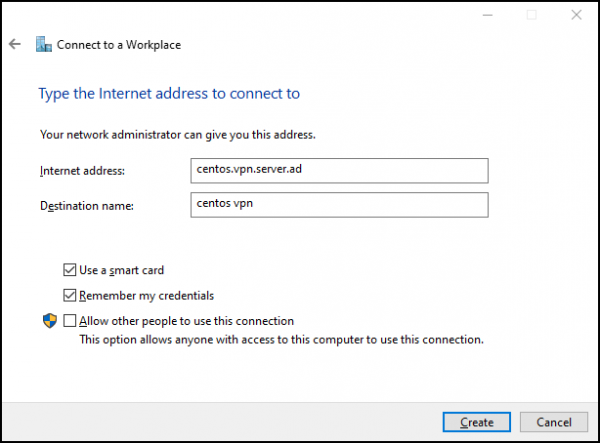
Task: Disable Remember my credentials checkbox
Action: [x=69, y=295]
